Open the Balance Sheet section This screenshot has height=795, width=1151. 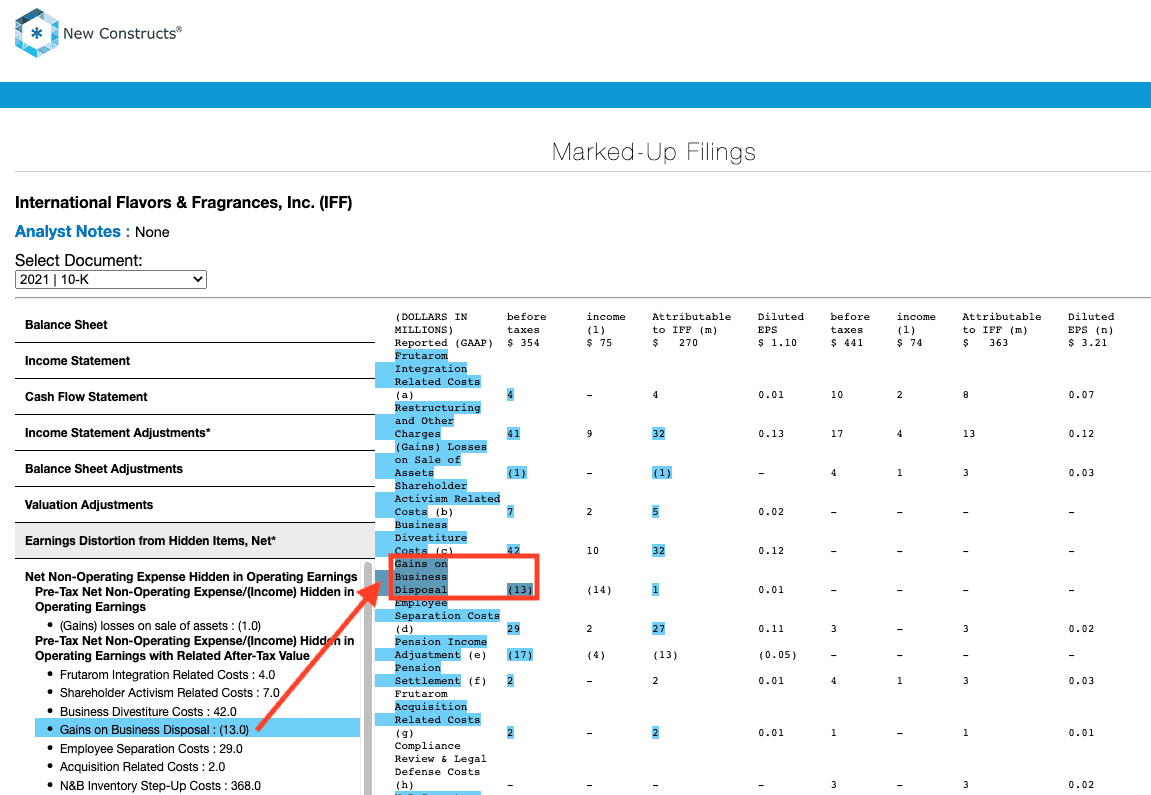pyautogui.click(x=195, y=324)
